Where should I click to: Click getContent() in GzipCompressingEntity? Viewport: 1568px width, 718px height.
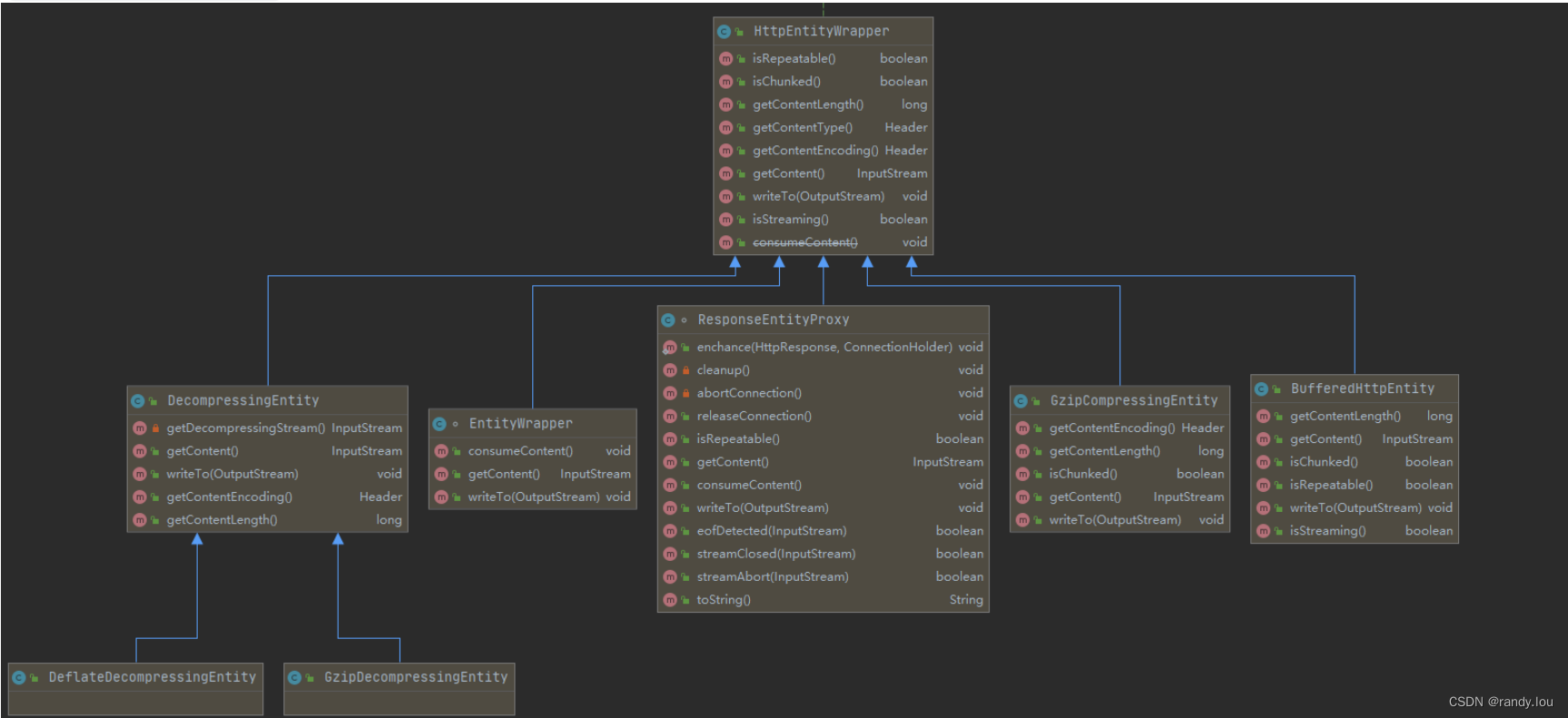coord(1085,497)
